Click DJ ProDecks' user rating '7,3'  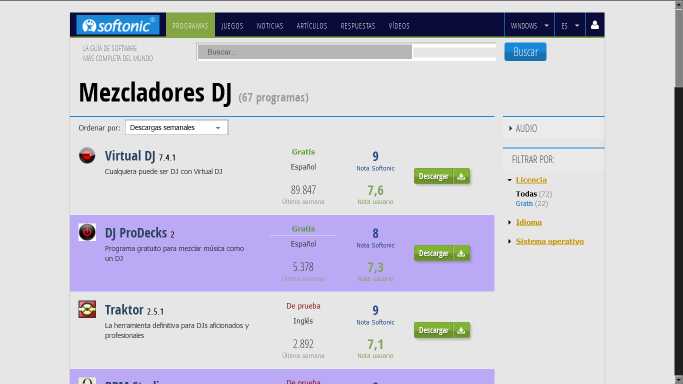375,267
